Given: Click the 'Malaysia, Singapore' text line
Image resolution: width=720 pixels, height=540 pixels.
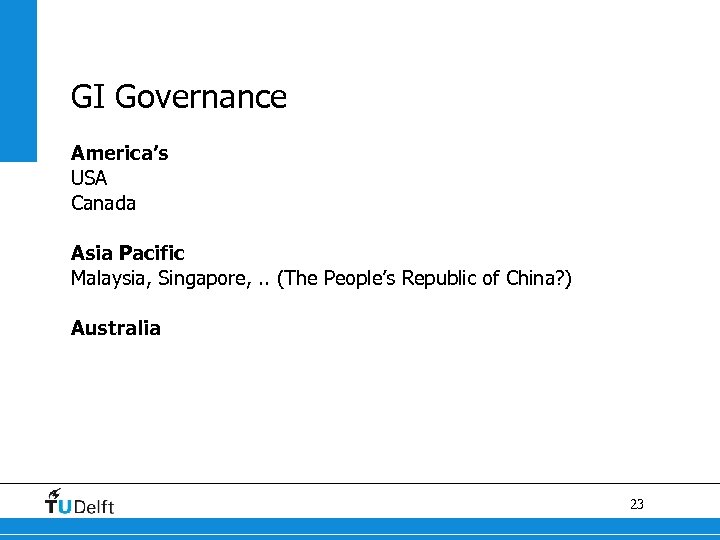Looking at the screenshot, I should 321,278.
